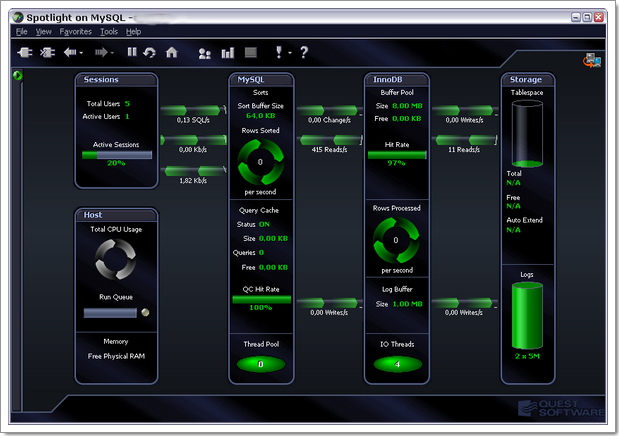
Task: Open the Tools menu
Action: pyautogui.click(x=109, y=32)
